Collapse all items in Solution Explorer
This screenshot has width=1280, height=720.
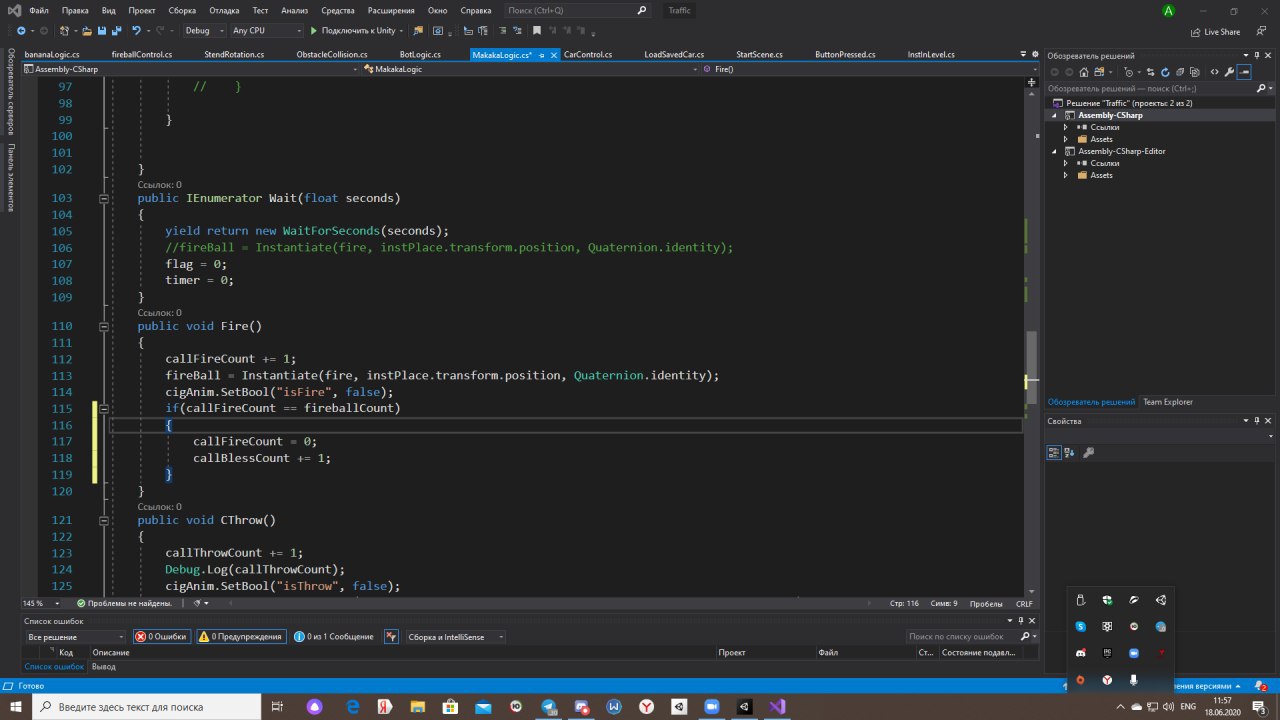[x=1180, y=72]
